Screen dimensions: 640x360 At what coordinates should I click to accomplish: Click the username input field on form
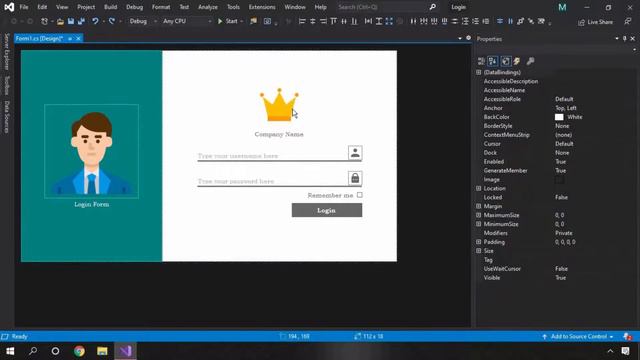pos(272,156)
